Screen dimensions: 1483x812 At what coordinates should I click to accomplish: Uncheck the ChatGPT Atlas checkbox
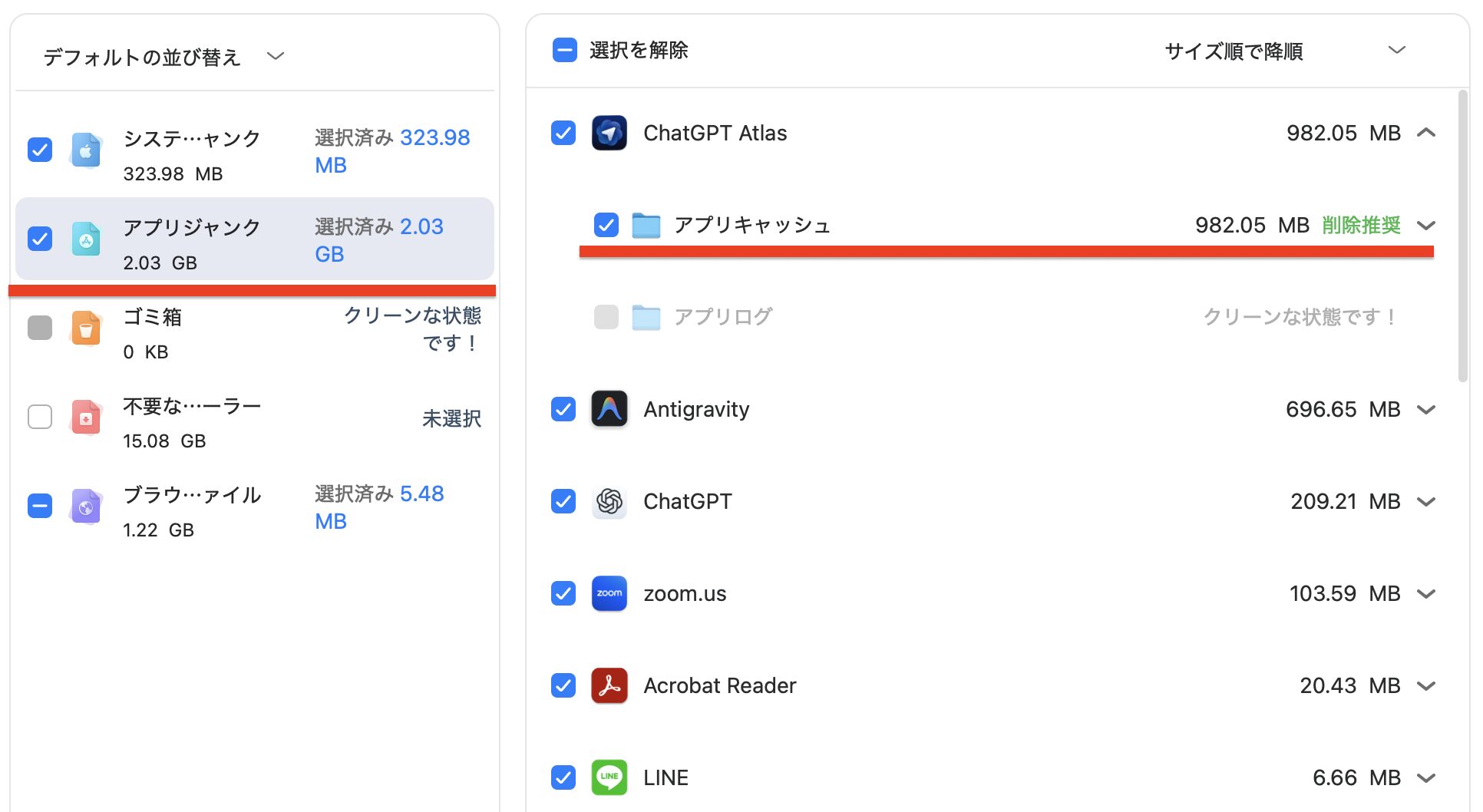pyautogui.click(x=563, y=133)
